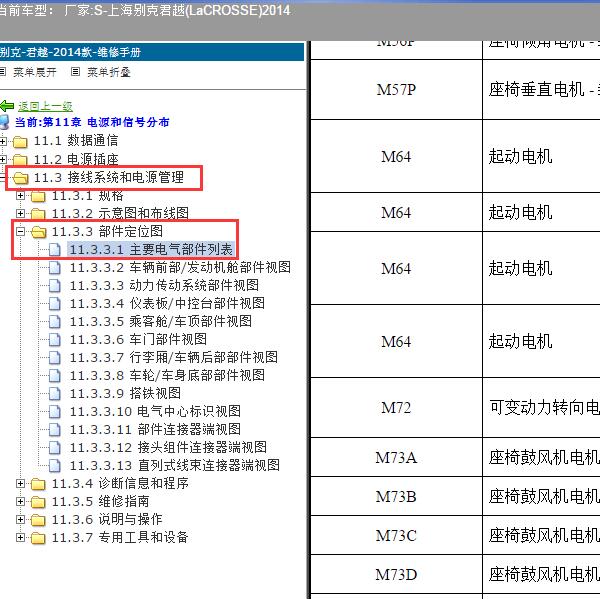Click the page icon for 11.3.3.9 搭铁视图
The width and height of the screenshot is (600, 599).
(x=55, y=393)
